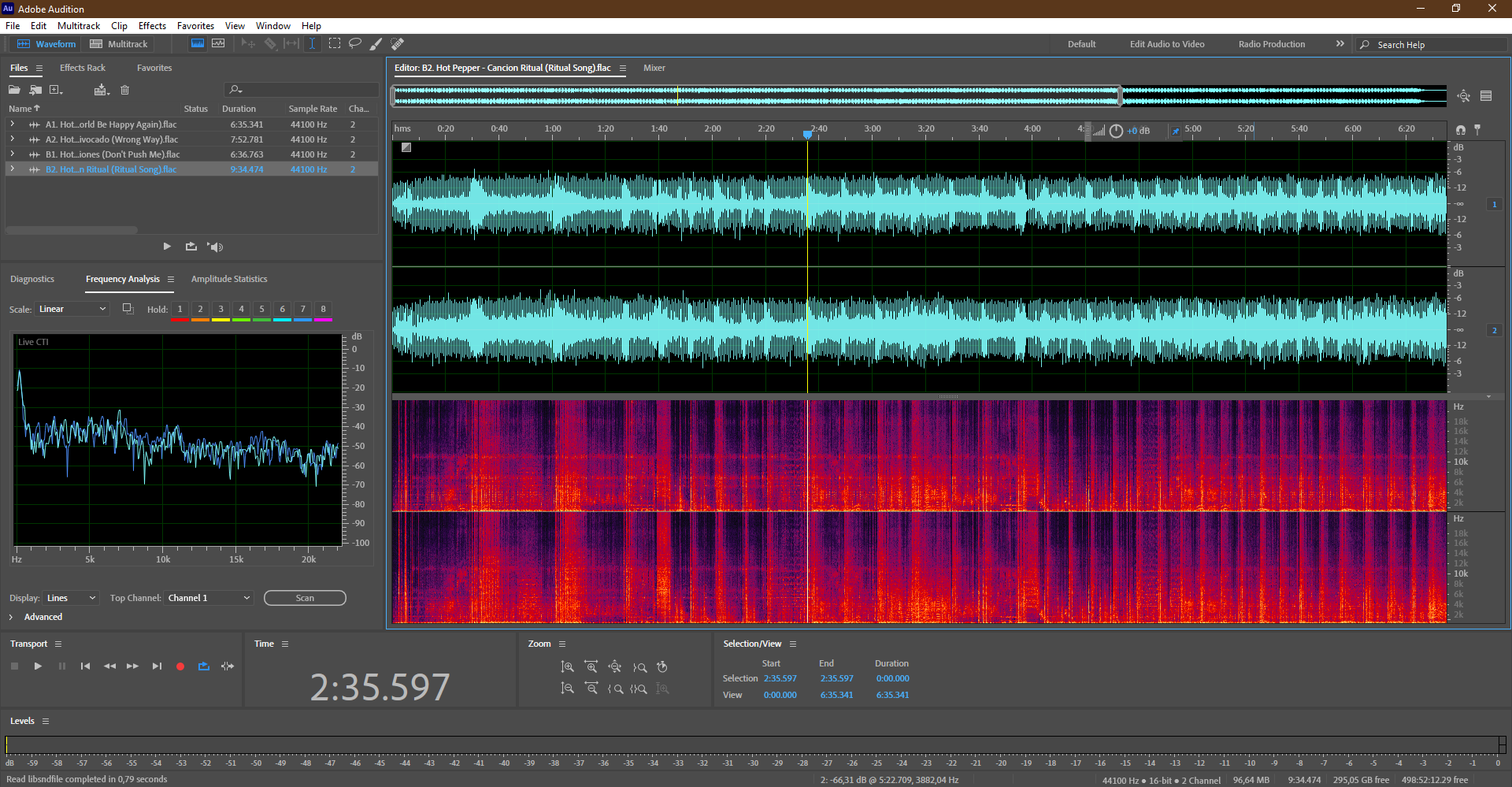Toggle channel 2 enable button

tap(1494, 330)
